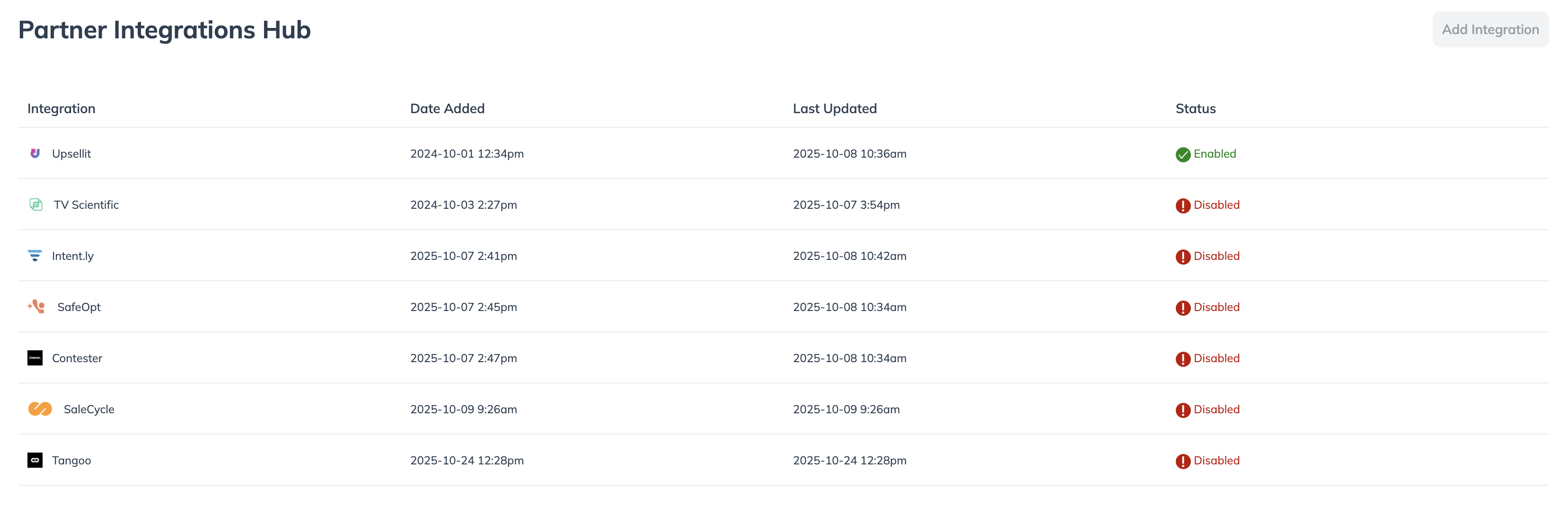
Task: Click the TV Scientific logo icon
Action: 36,205
